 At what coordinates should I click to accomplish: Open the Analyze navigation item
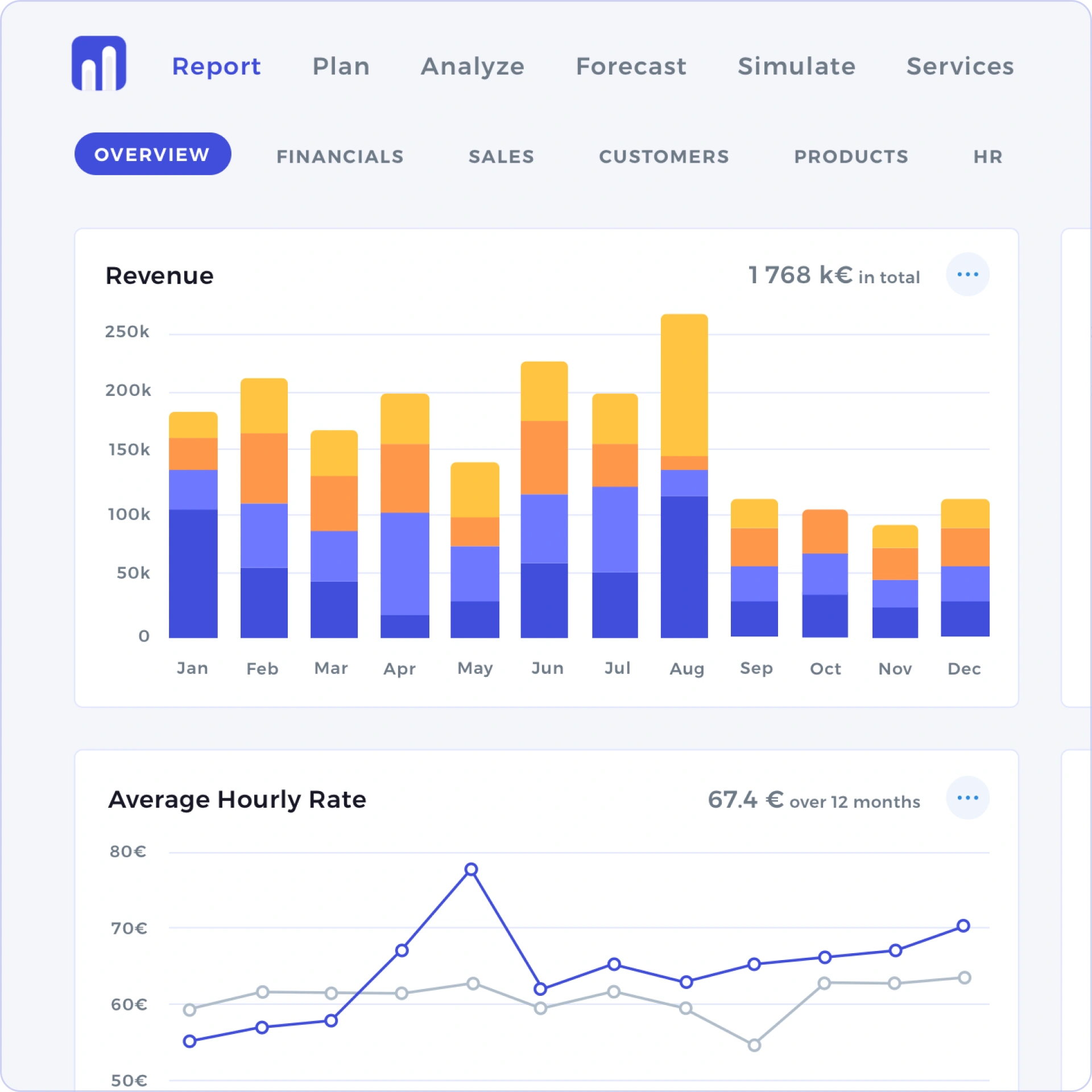tap(472, 67)
